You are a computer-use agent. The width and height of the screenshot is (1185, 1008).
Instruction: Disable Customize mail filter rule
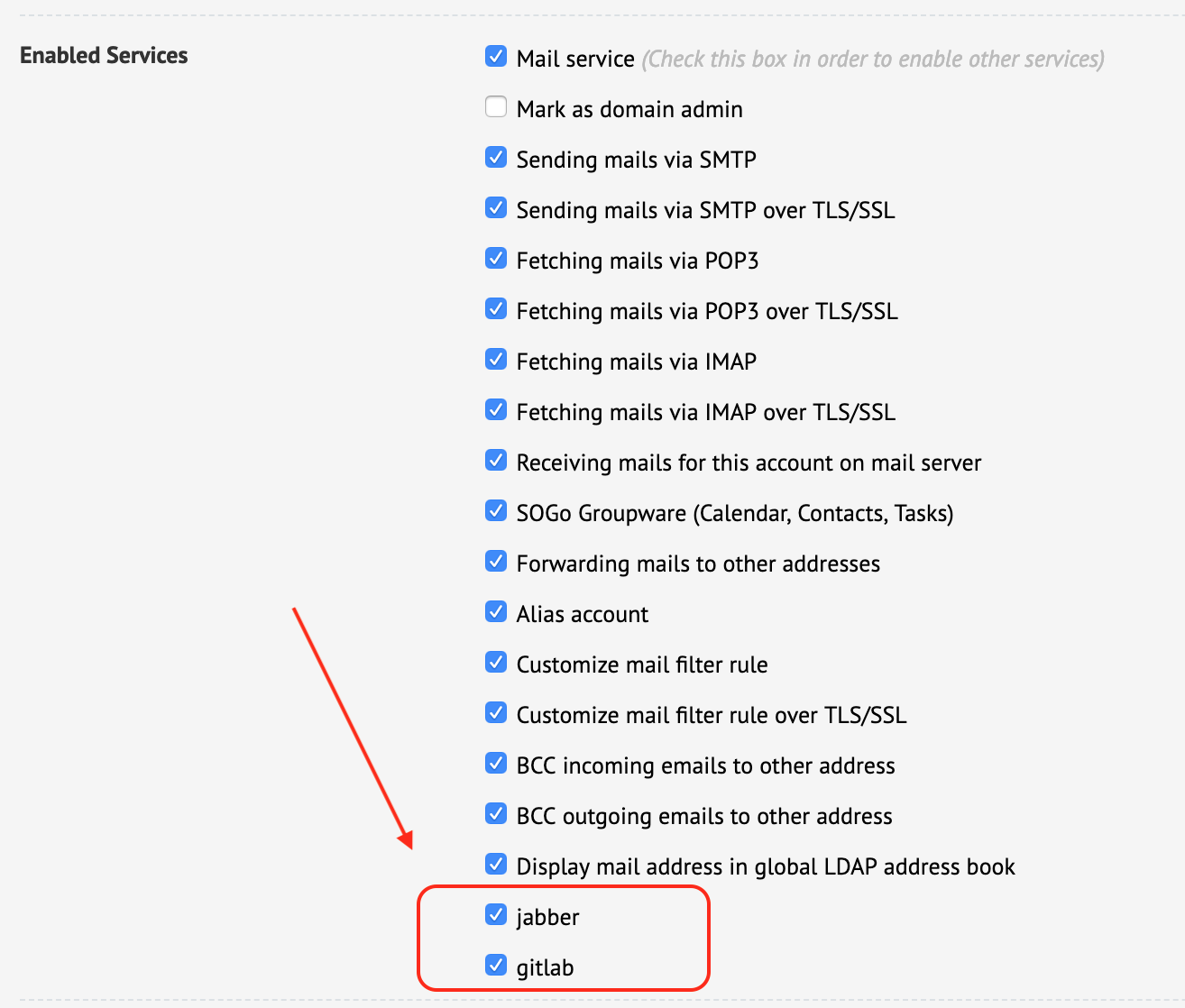(x=496, y=663)
